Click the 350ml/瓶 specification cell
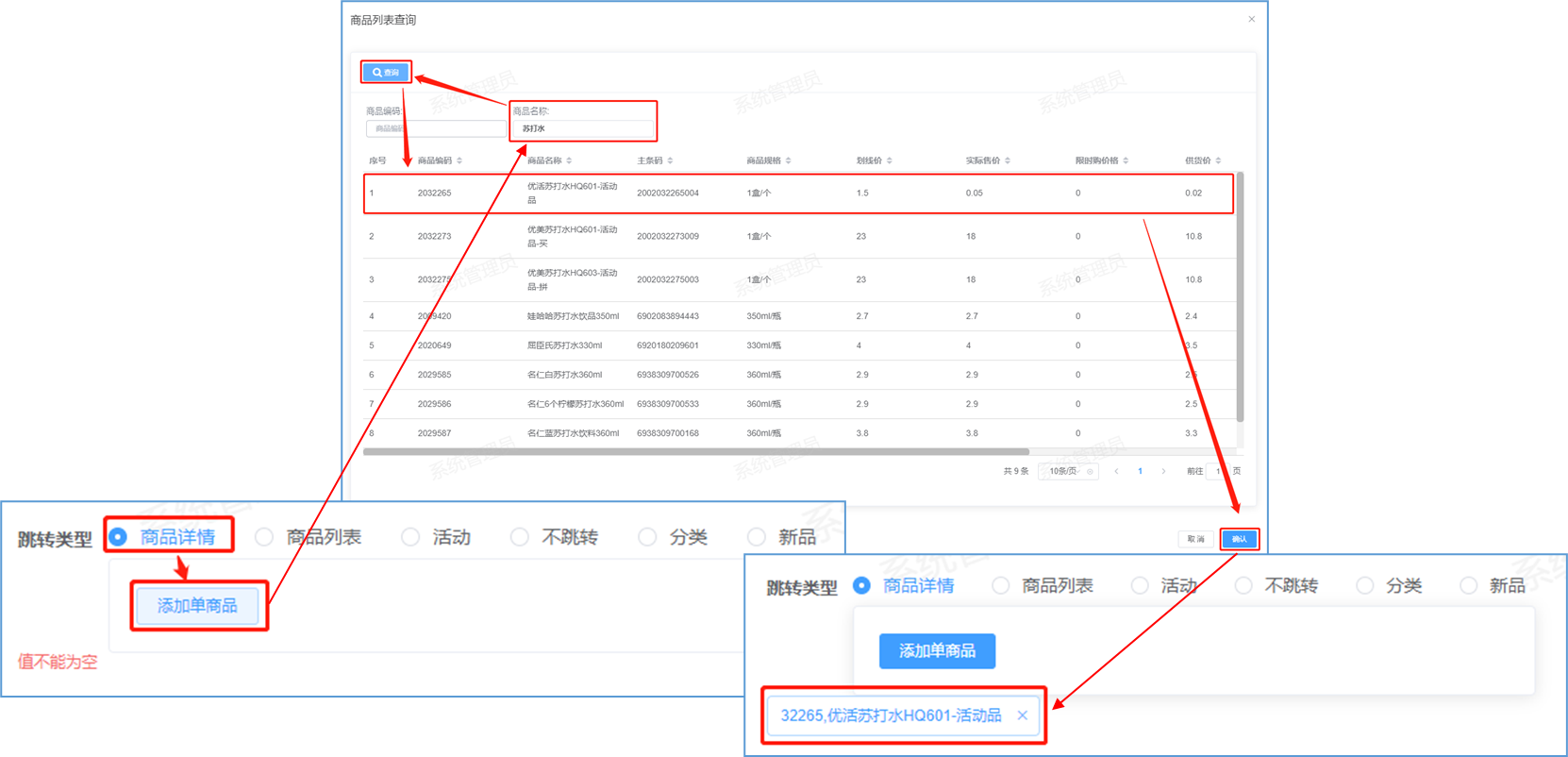This screenshot has height=757, width=1568. point(764,316)
